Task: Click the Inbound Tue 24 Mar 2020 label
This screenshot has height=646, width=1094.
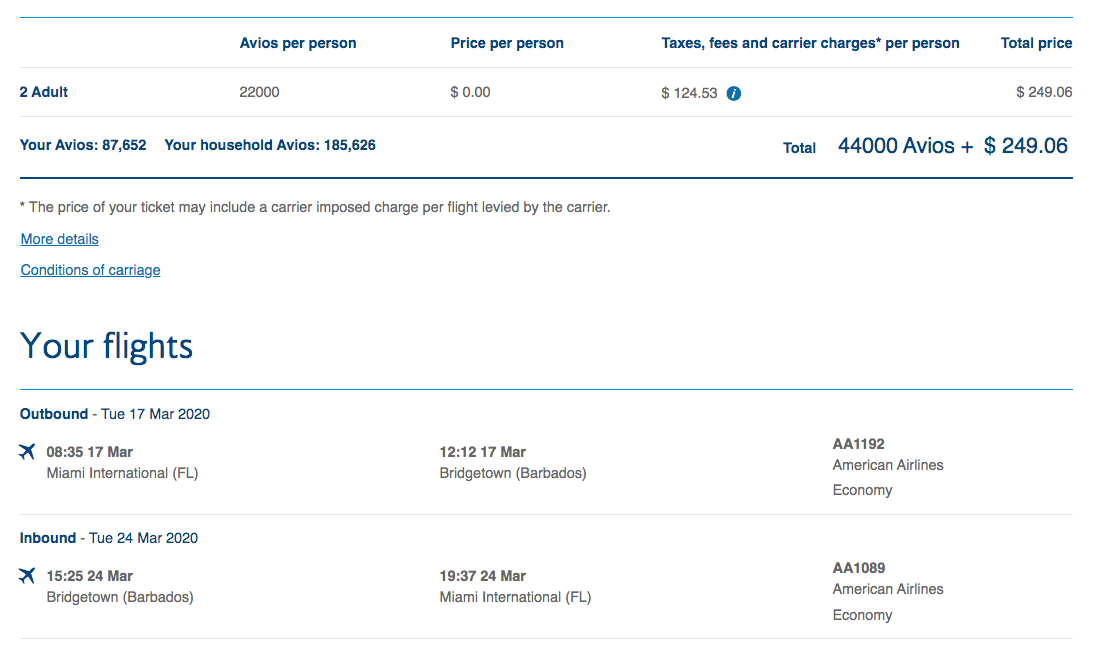Action: [x=109, y=538]
